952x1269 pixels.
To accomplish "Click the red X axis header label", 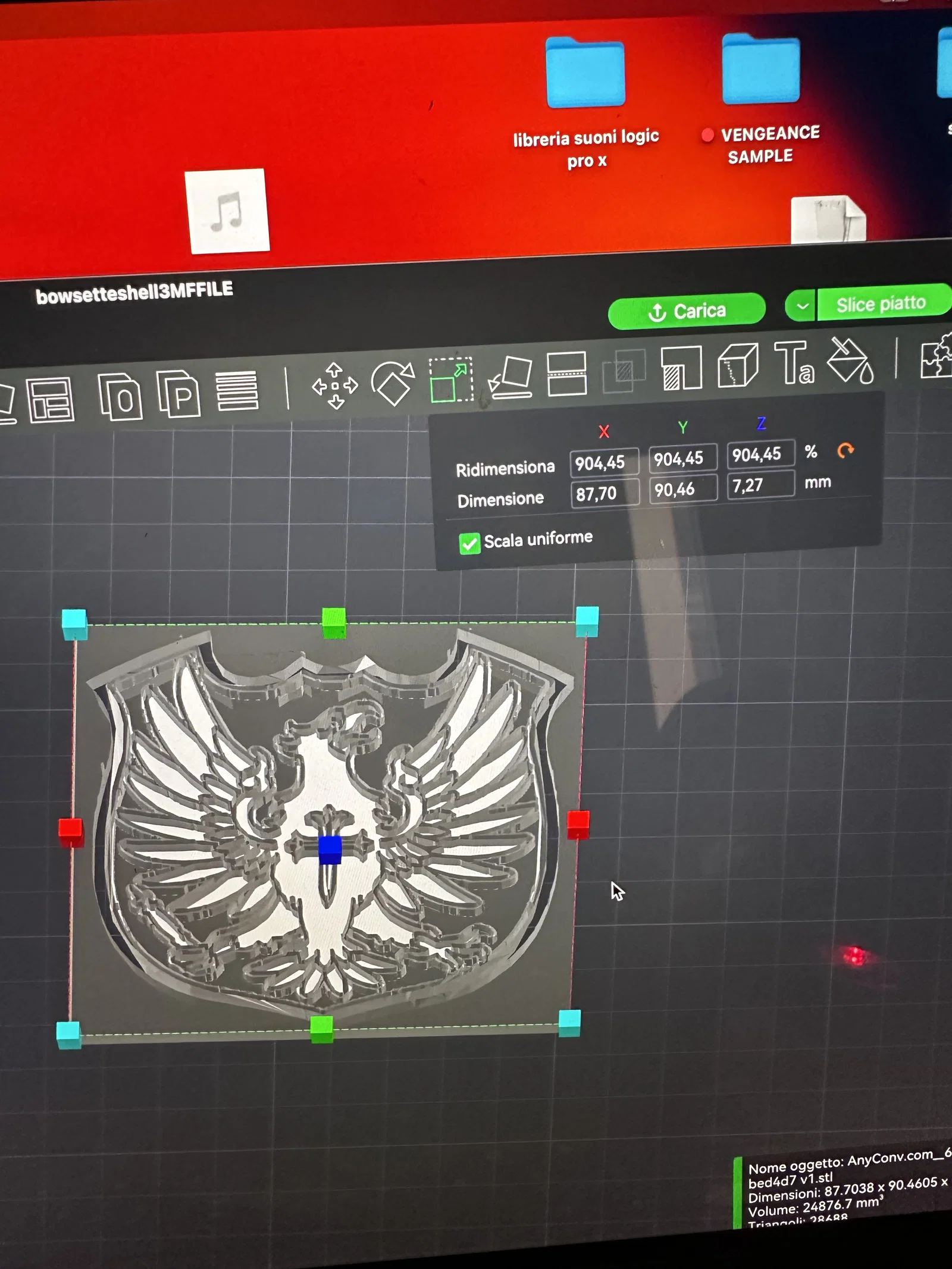I will pyautogui.click(x=604, y=431).
